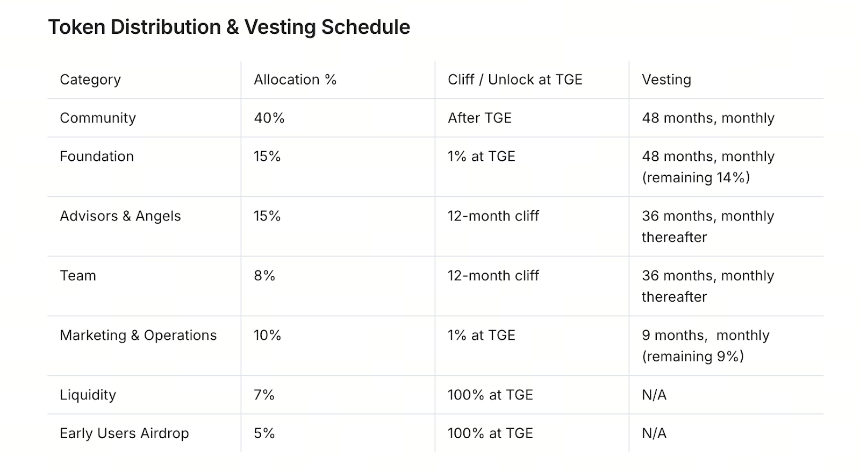Viewport: 860px width, 471px height.
Task: Select the Foundation category cell
Action: click(97, 156)
